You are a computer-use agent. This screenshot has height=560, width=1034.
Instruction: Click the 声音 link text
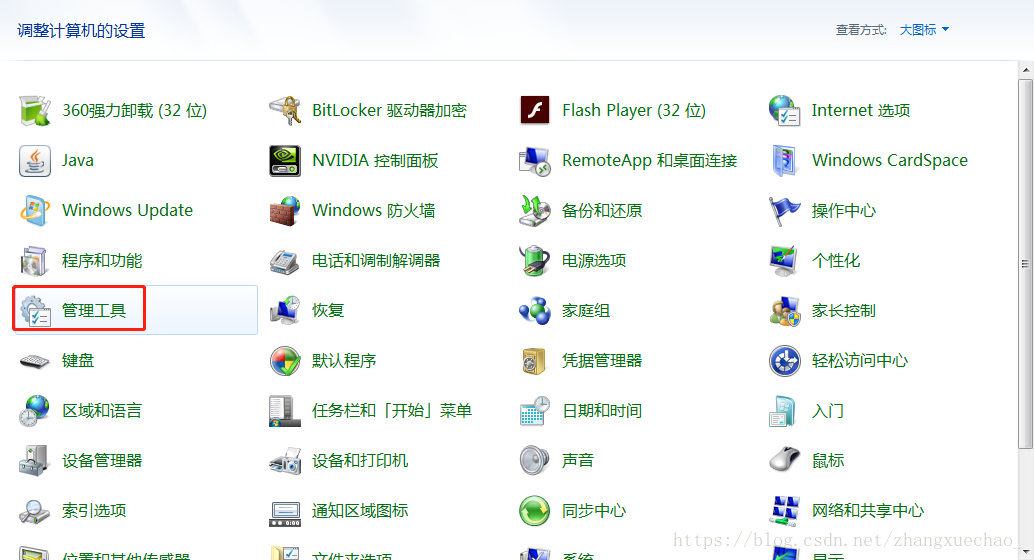coord(578,461)
